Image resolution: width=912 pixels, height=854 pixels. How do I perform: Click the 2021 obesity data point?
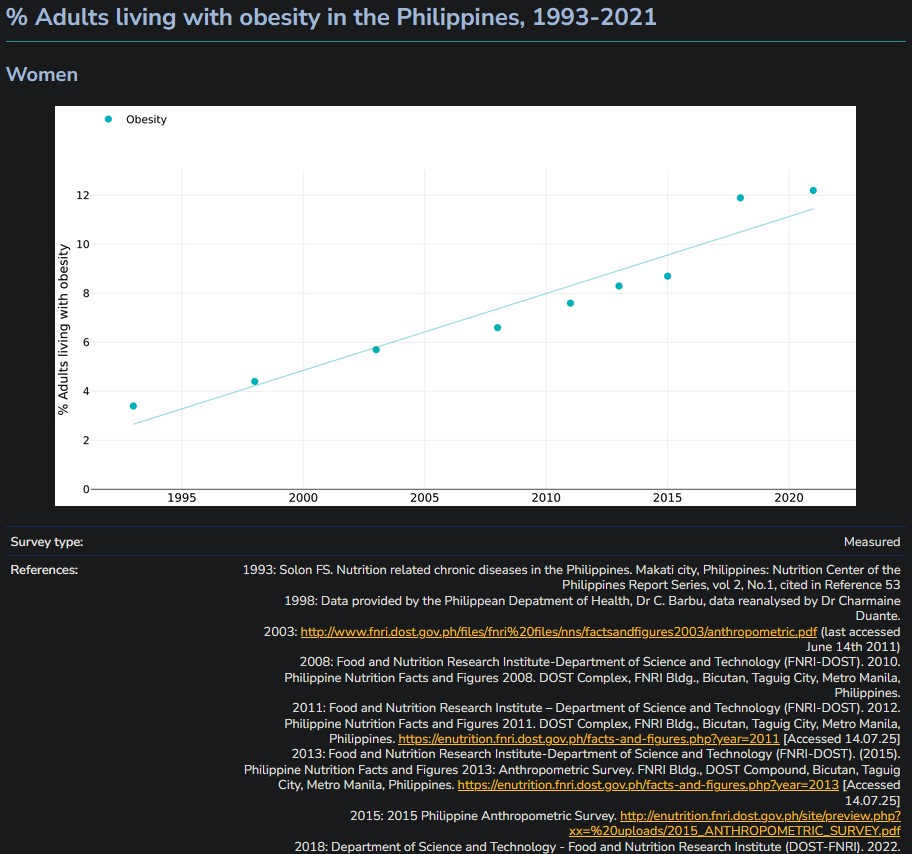813,190
